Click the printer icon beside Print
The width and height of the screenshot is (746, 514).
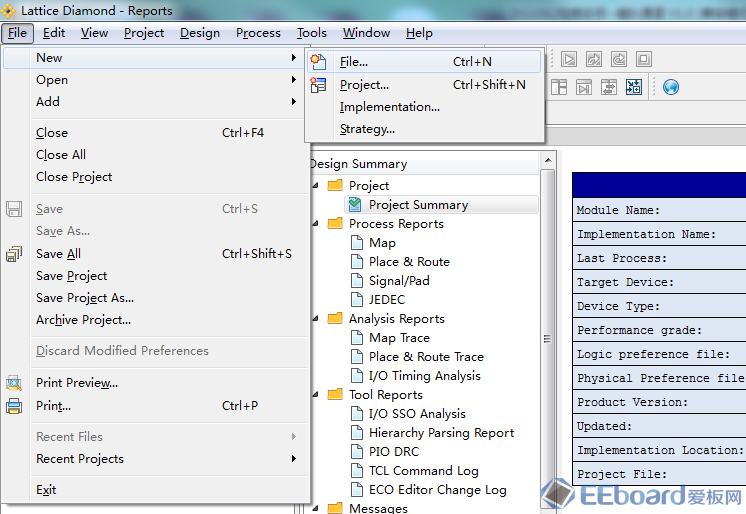click(x=14, y=406)
